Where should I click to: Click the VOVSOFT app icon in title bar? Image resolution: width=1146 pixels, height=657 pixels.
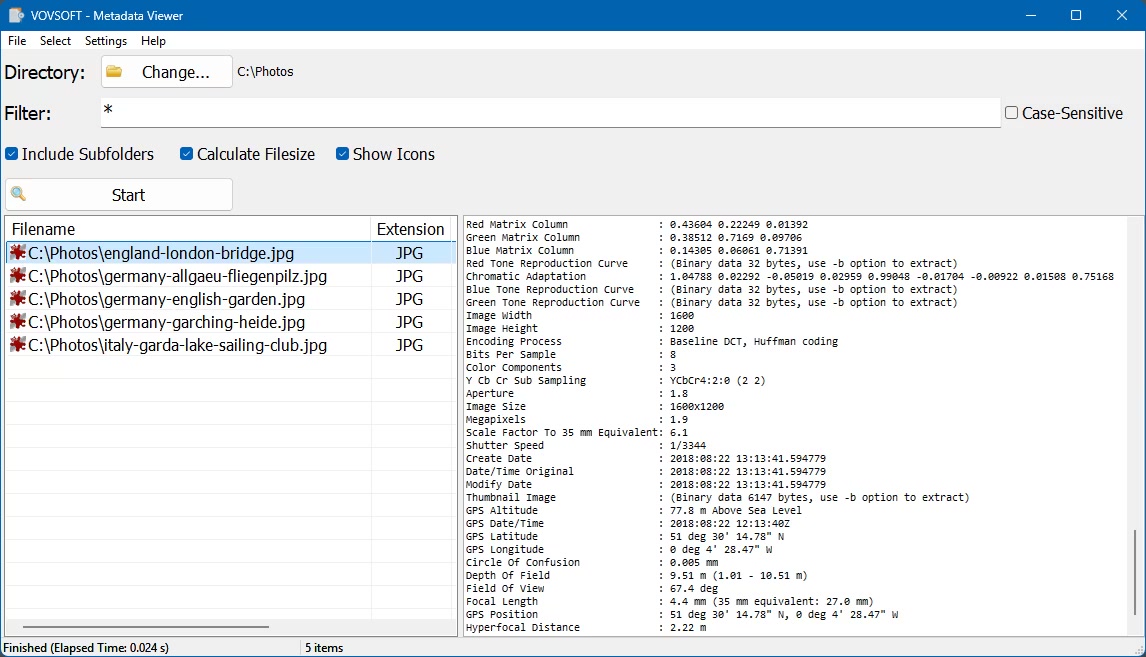[16, 16]
